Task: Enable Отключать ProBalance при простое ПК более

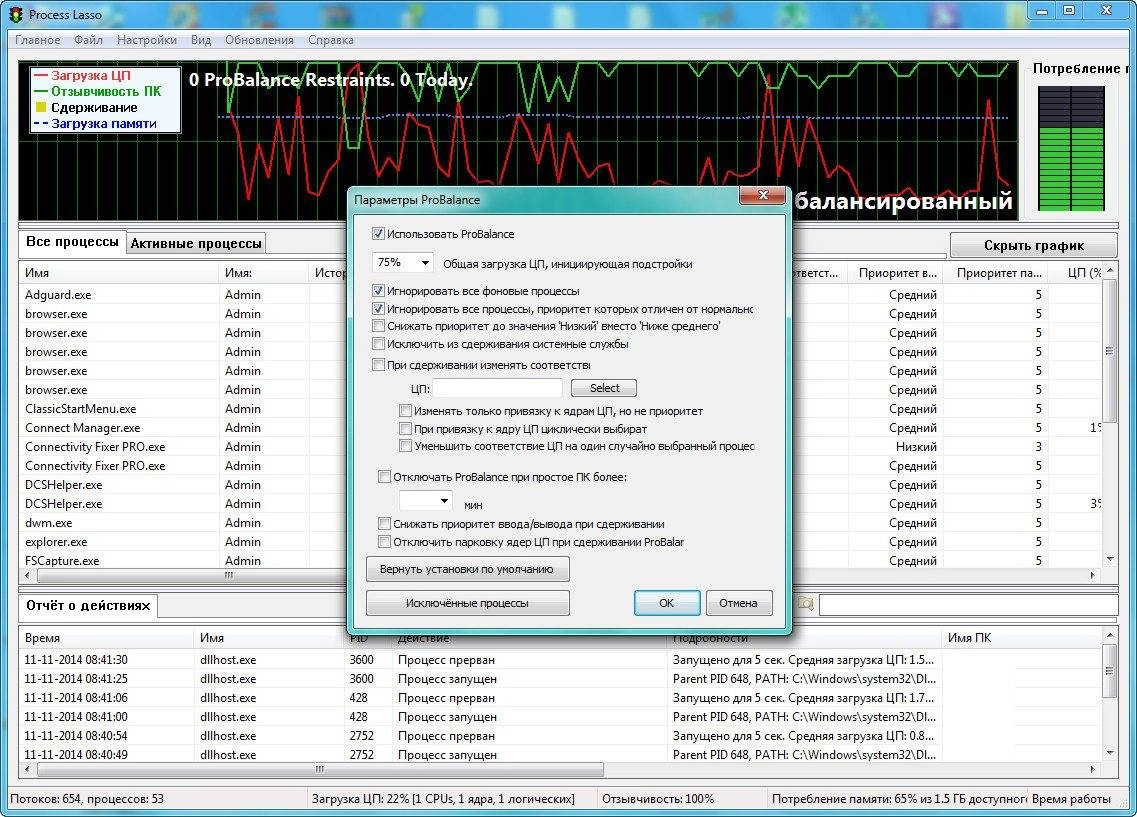Action: (384, 477)
